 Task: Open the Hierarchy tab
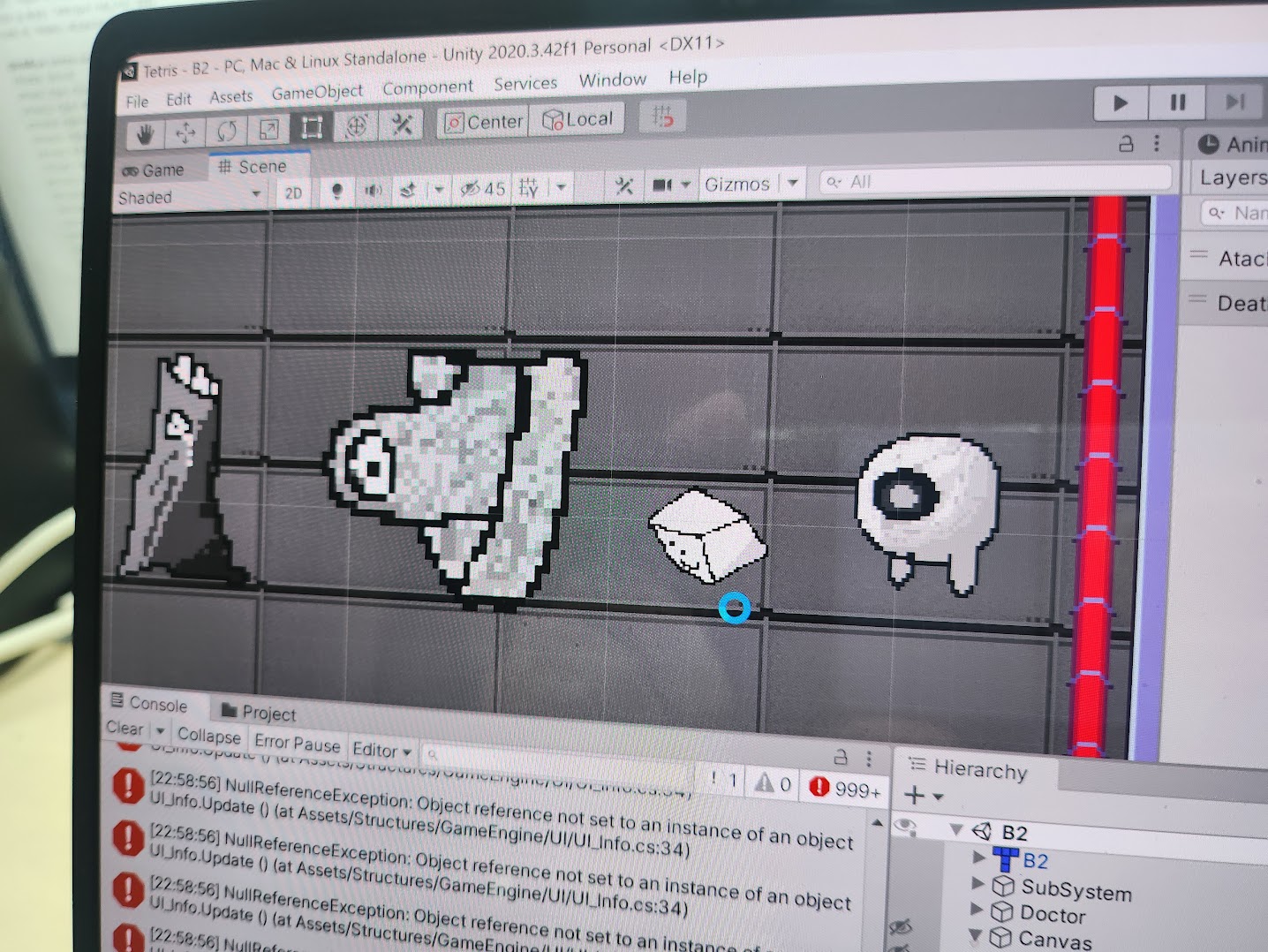(x=968, y=768)
